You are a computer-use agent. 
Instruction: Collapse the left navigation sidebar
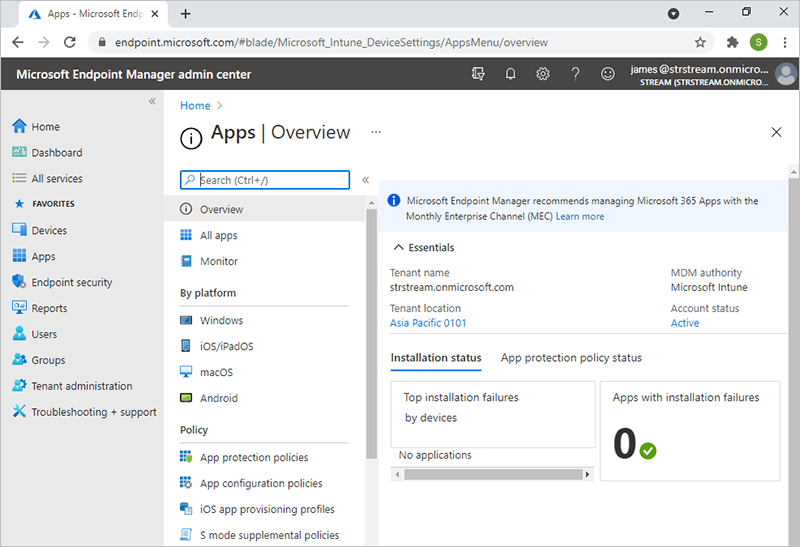(152, 101)
